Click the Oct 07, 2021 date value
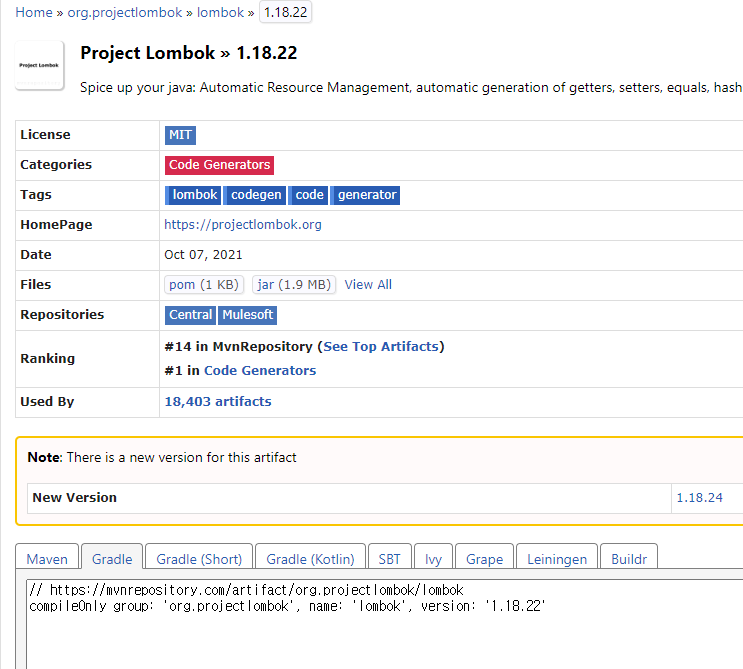 [203, 255]
